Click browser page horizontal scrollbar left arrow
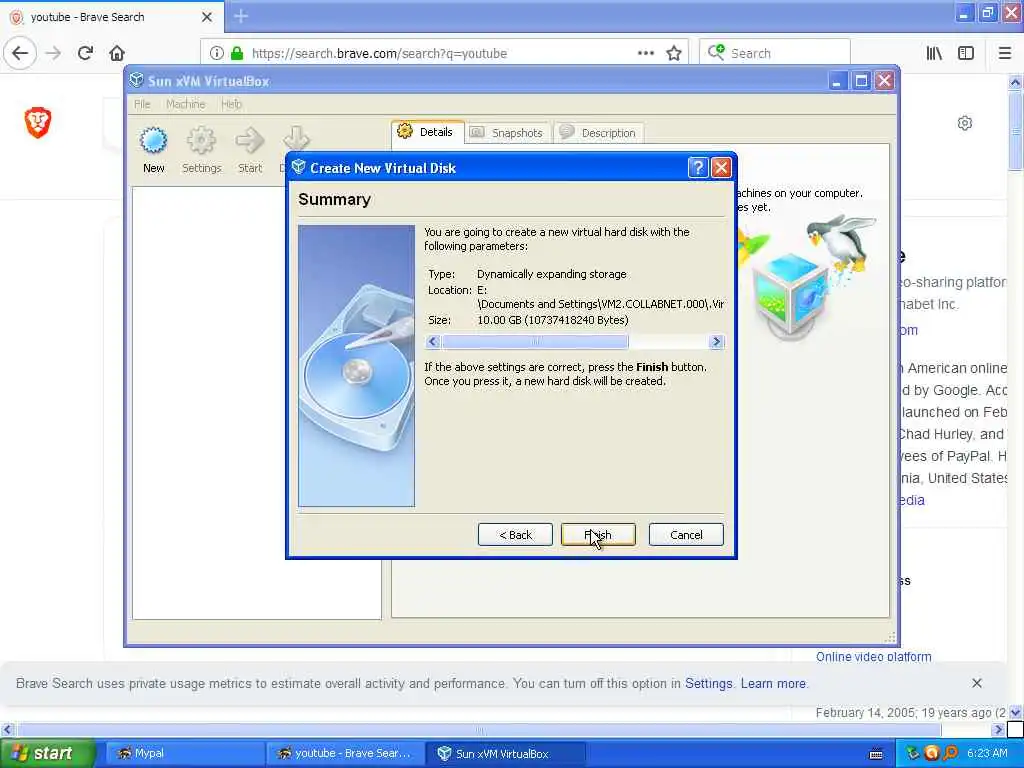 click(x=7, y=729)
